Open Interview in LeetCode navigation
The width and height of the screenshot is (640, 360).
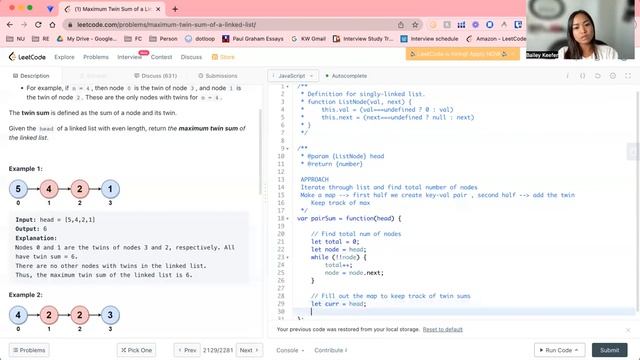point(129,57)
